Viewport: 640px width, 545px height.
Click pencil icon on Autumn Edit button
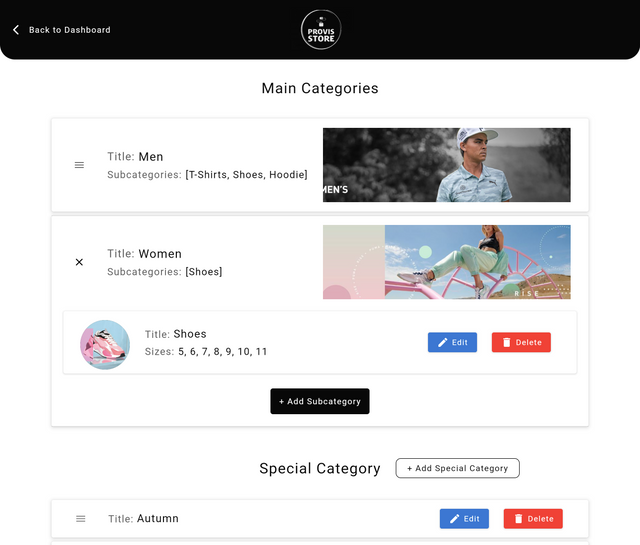click(x=454, y=519)
